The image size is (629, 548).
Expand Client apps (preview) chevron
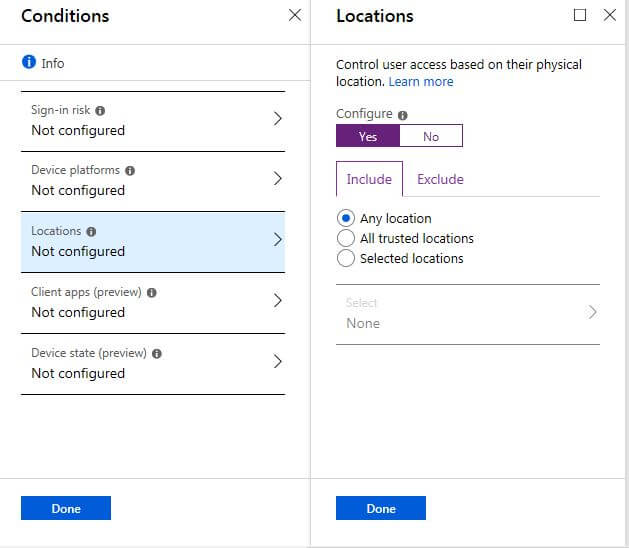click(x=277, y=301)
